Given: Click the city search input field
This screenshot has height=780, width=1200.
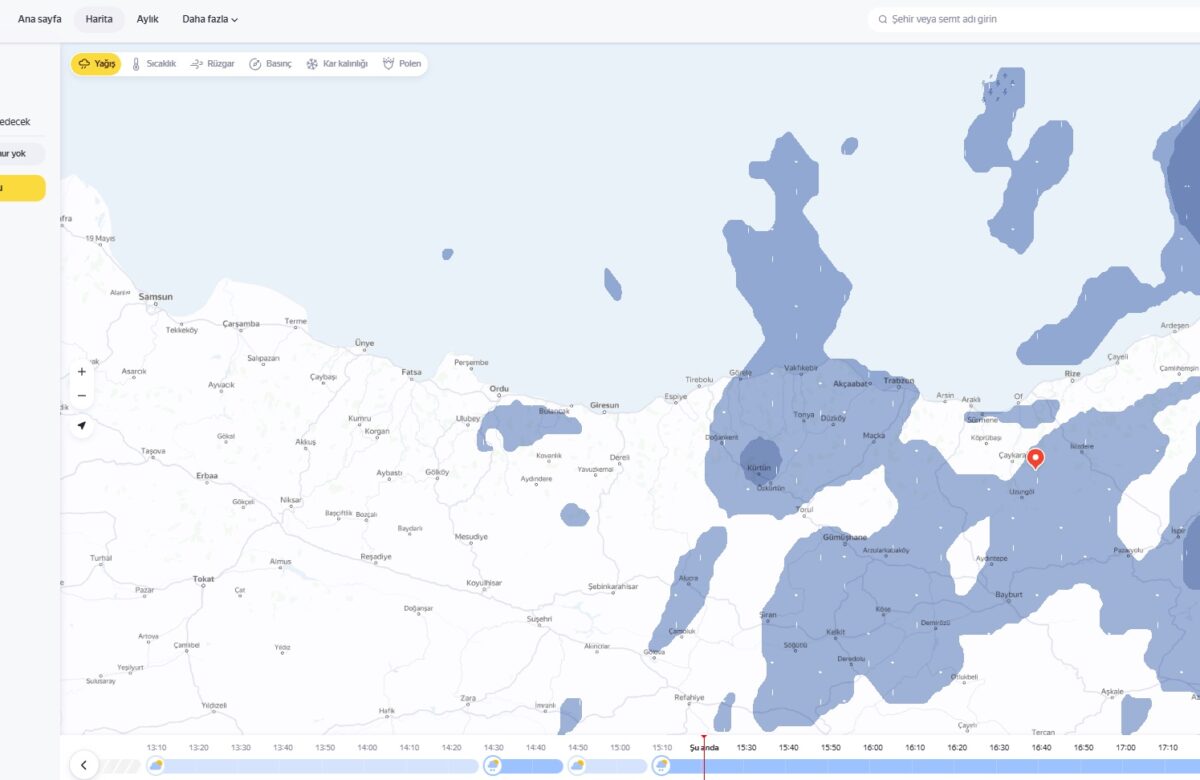Looking at the screenshot, I should coord(1000,18).
